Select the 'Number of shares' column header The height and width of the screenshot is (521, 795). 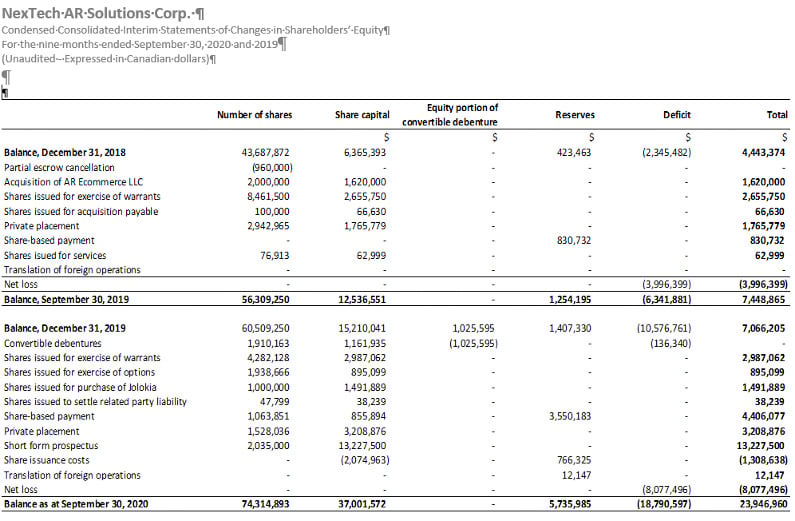point(255,115)
